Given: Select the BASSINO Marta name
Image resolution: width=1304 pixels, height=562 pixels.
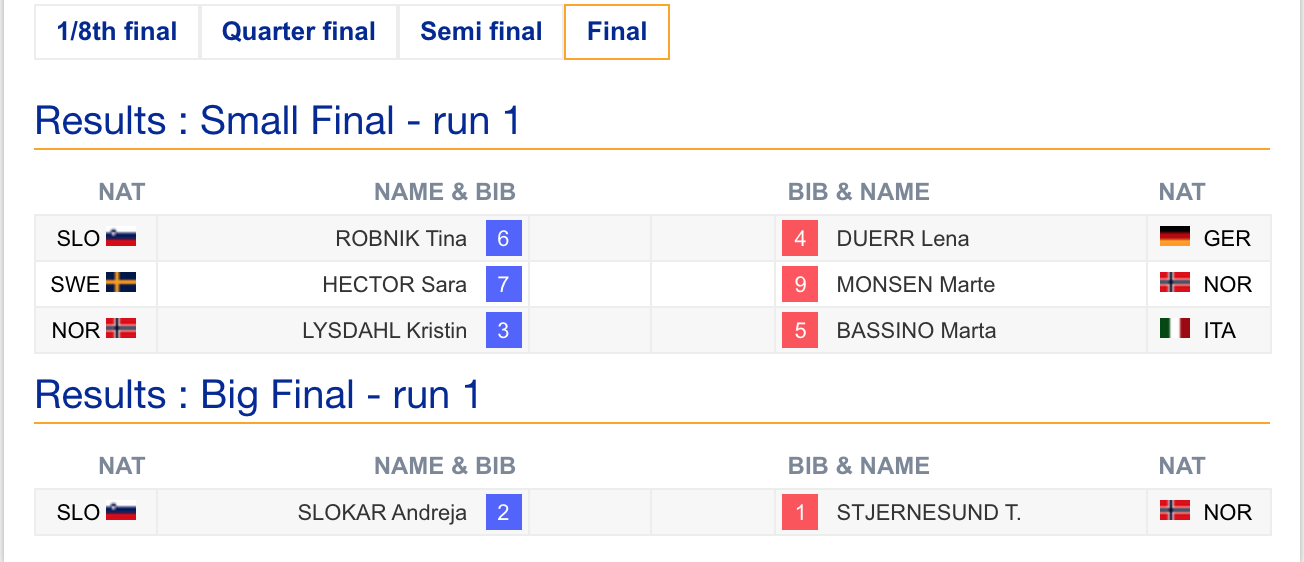Looking at the screenshot, I should point(916,330).
